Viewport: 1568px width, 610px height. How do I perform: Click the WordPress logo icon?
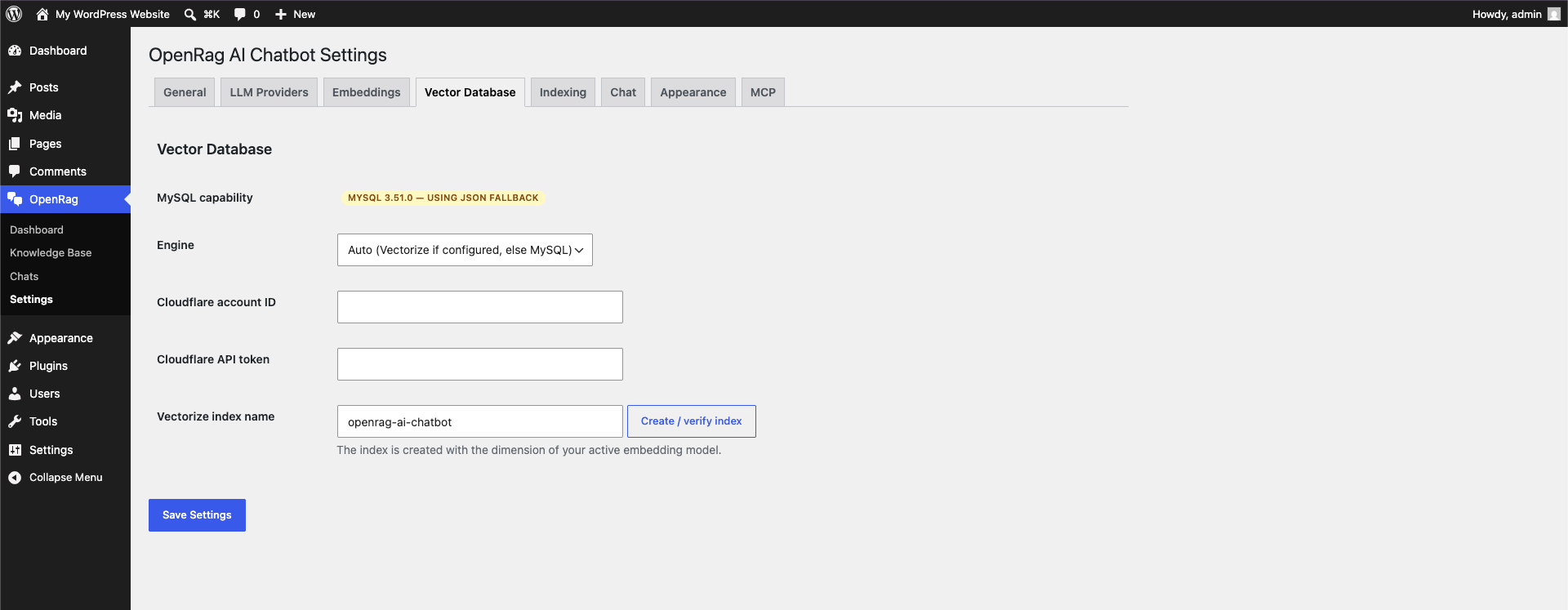click(x=14, y=14)
